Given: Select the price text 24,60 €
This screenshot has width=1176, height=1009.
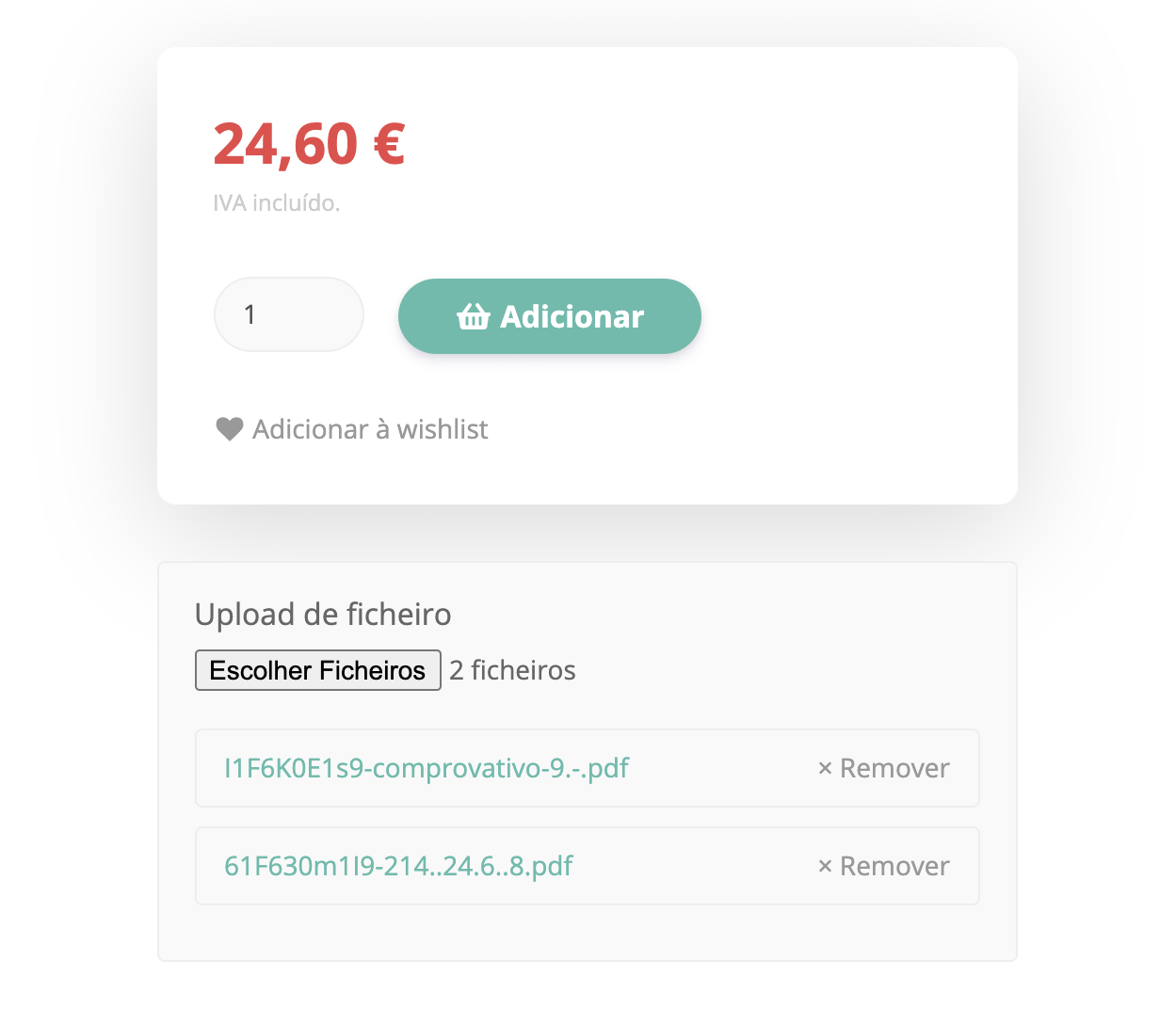Looking at the screenshot, I should point(309,144).
